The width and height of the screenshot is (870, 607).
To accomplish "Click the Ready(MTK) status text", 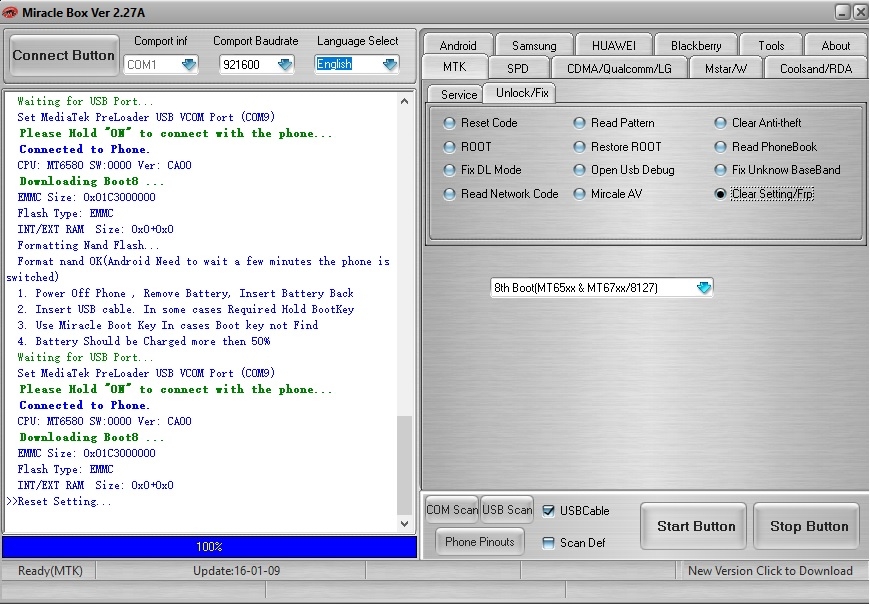I will tap(50, 570).
